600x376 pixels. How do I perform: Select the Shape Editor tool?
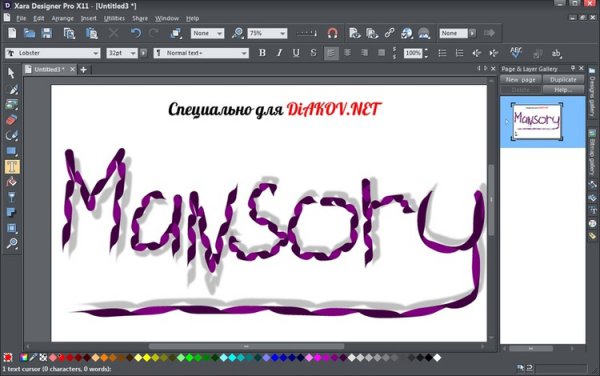[x=12, y=135]
